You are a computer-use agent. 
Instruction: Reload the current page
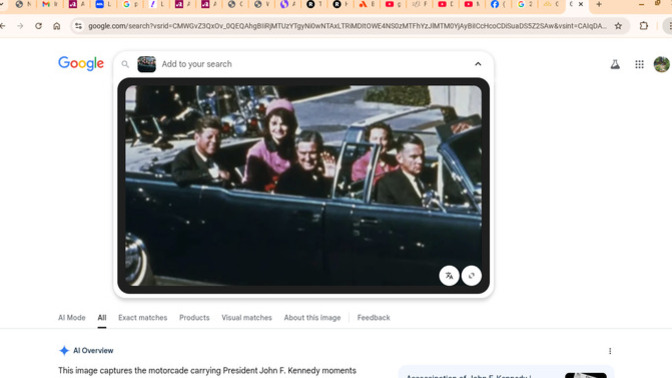pyautogui.click(x=39, y=26)
